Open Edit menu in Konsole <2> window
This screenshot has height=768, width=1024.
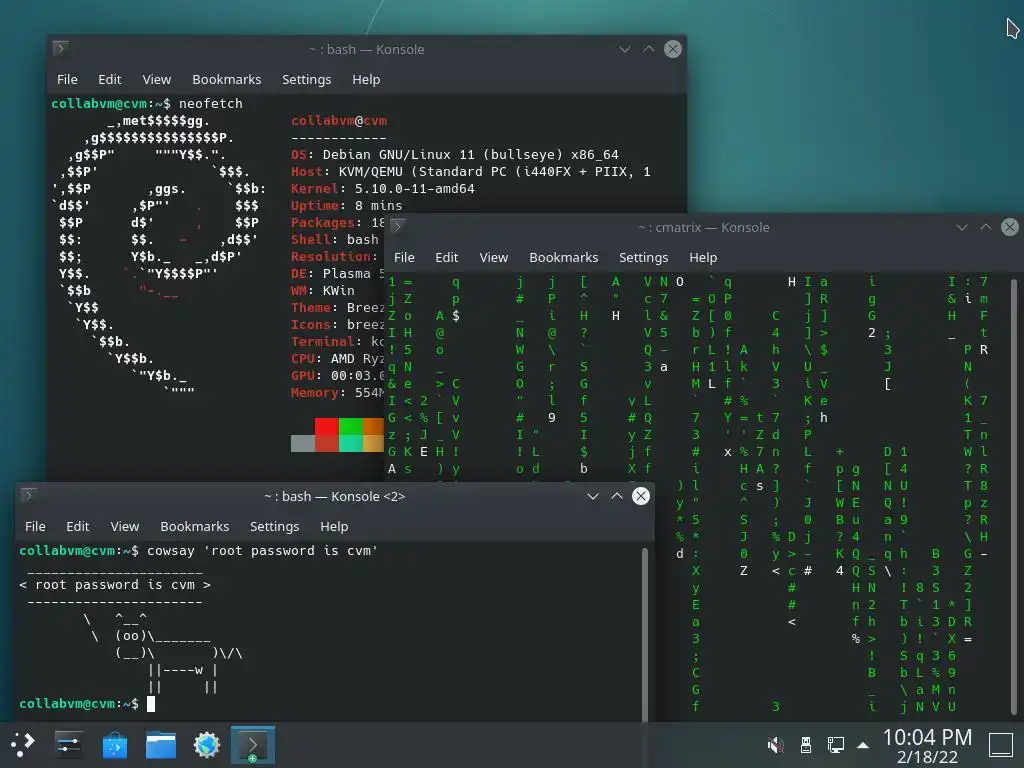[x=78, y=526]
